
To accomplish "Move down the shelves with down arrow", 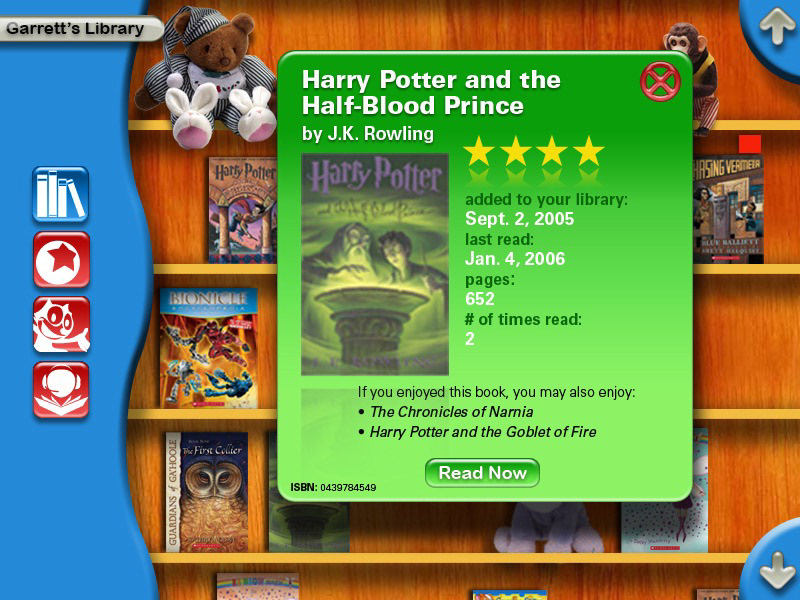I will (777, 569).
